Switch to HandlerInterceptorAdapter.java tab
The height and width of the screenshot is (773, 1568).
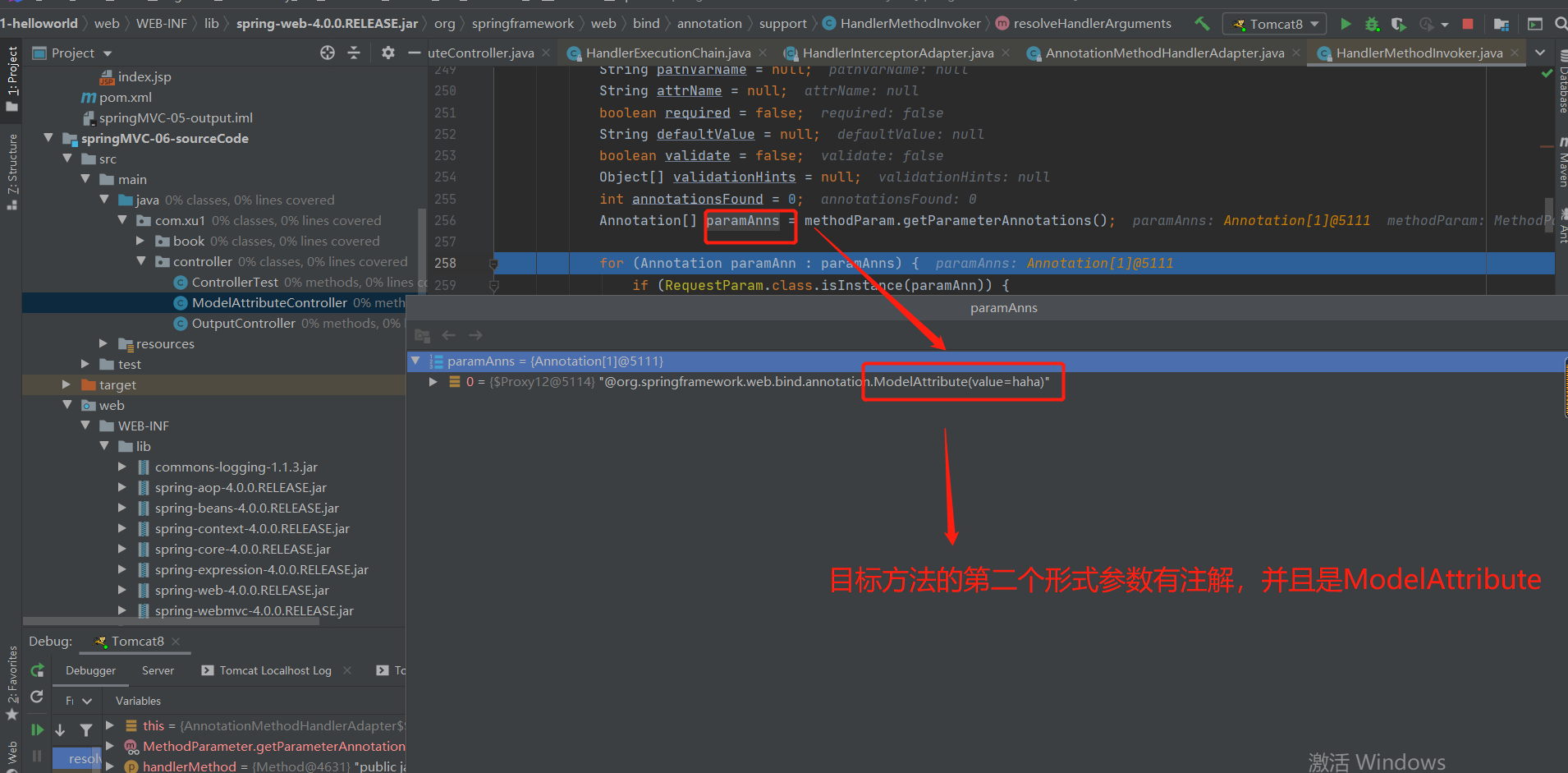coord(897,53)
